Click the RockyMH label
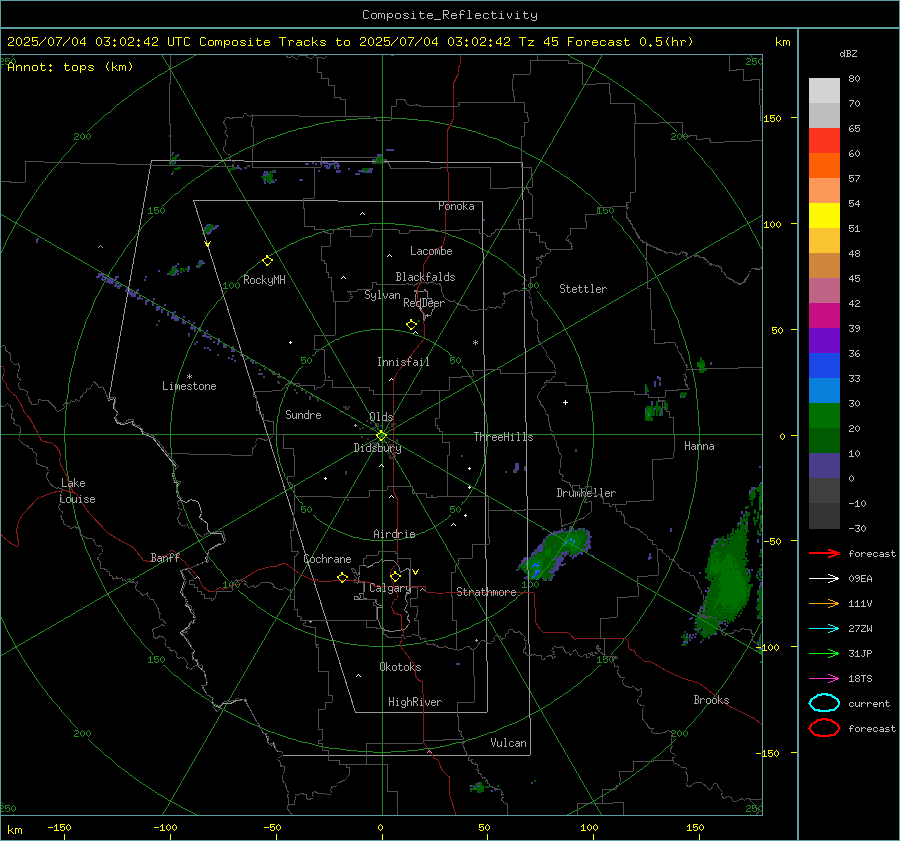 point(264,280)
